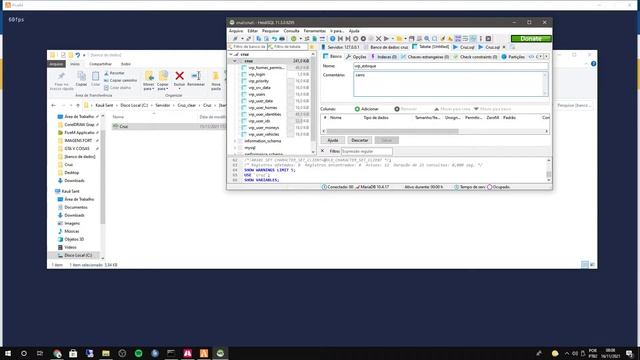Expand the mysql database node

tap(235, 148)
